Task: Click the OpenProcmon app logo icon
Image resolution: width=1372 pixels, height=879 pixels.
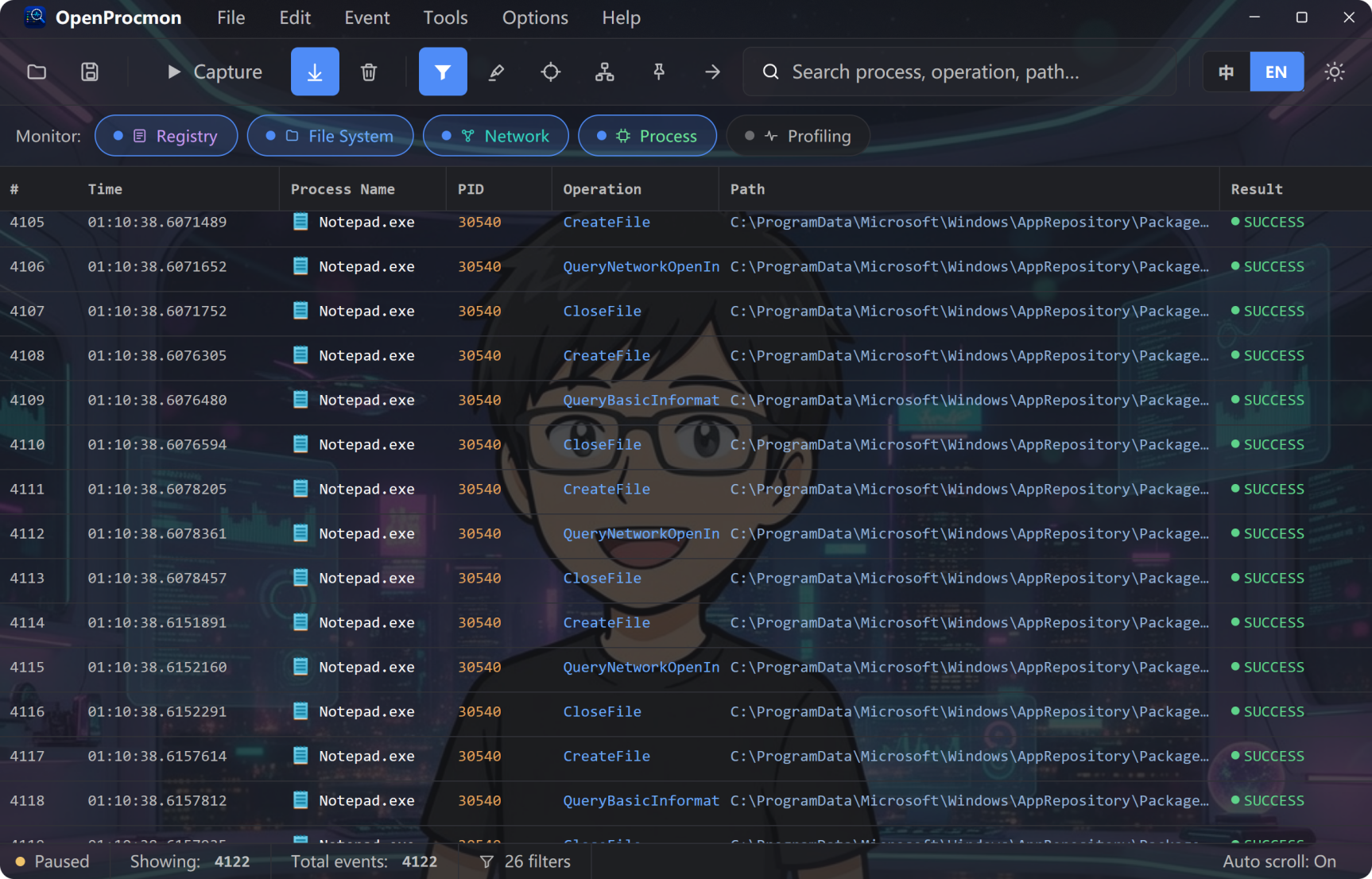Action: 35,17
